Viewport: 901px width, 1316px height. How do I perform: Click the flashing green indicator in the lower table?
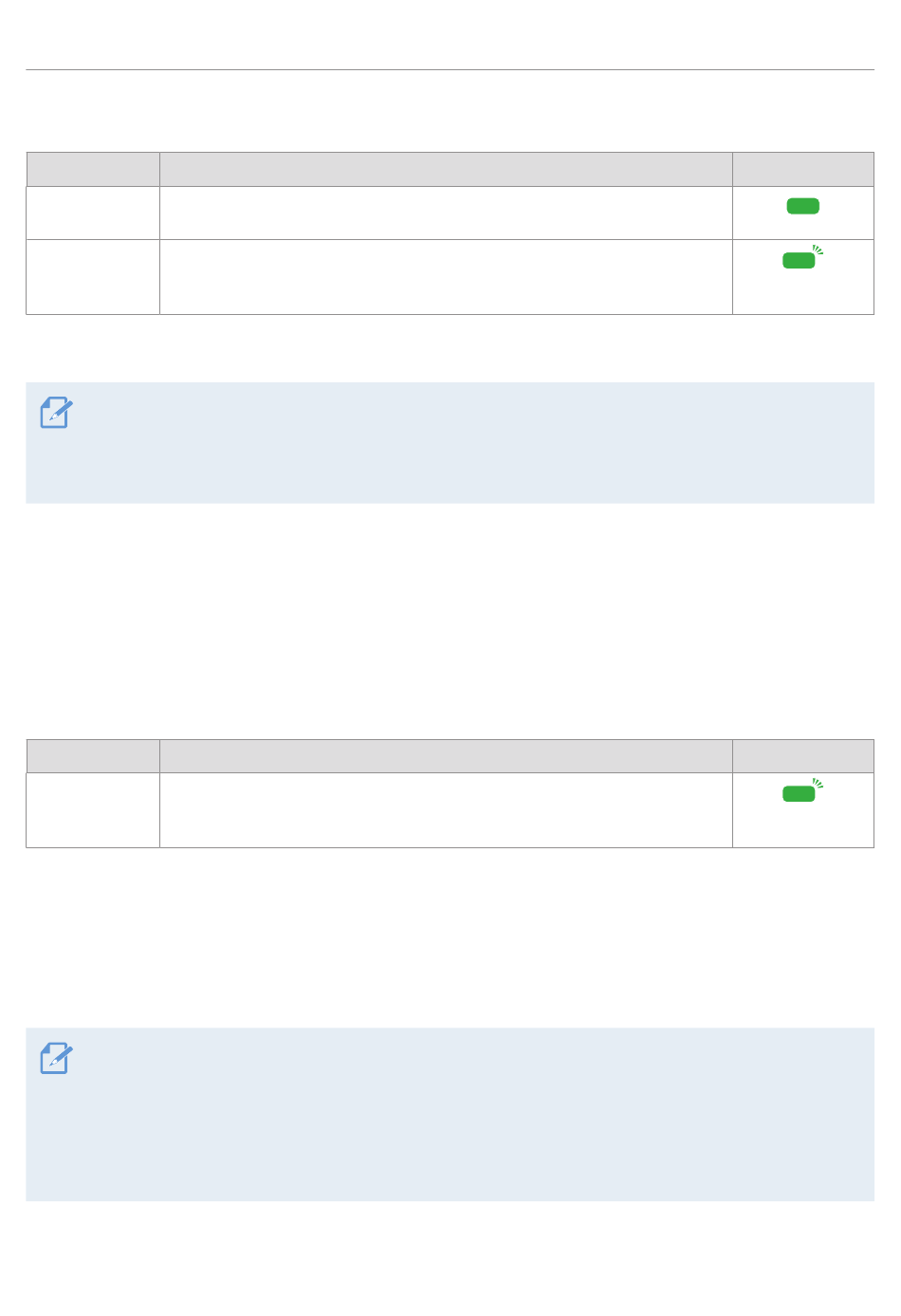click(x=802, y=791)
